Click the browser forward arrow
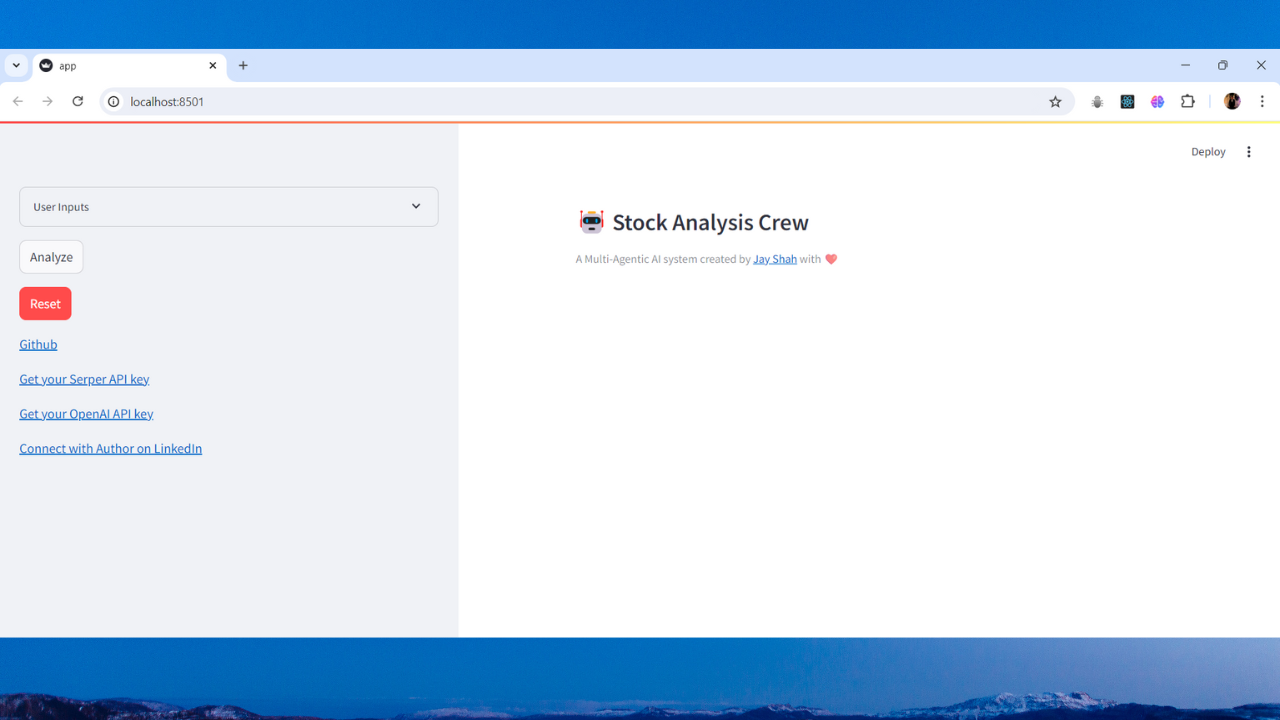 48,101
